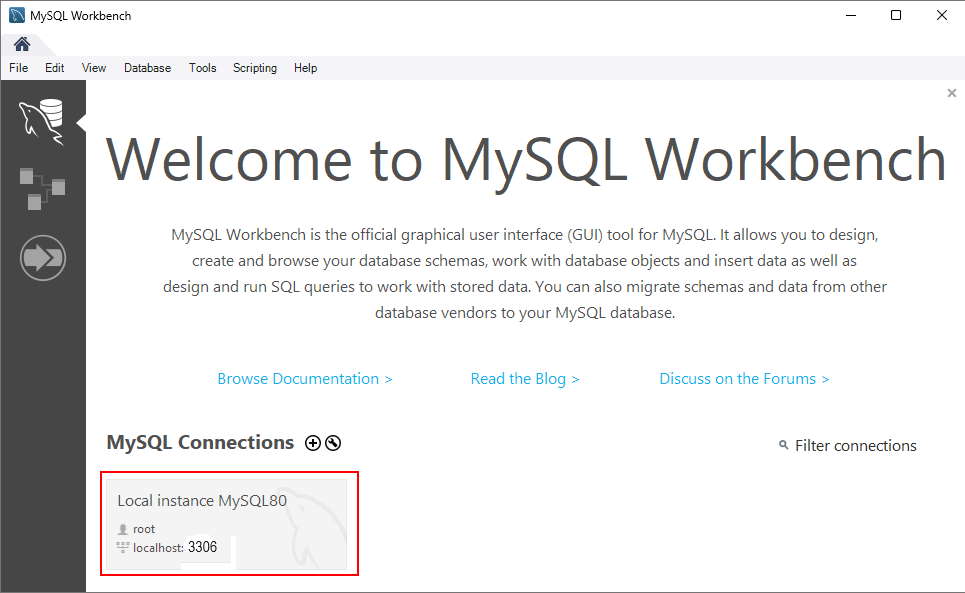Follow the Read the Blog link

pyautogui.click(x=525, y=379)
